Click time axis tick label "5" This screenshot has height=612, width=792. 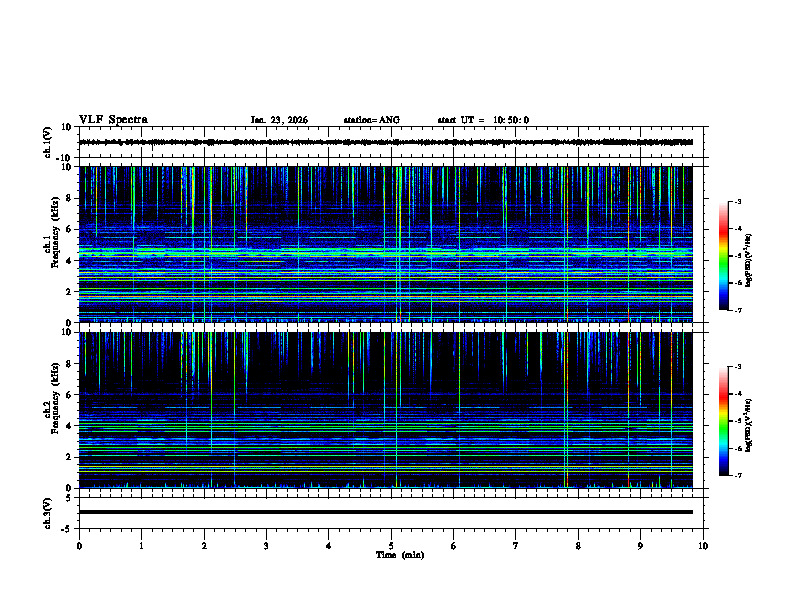(391, 546)
